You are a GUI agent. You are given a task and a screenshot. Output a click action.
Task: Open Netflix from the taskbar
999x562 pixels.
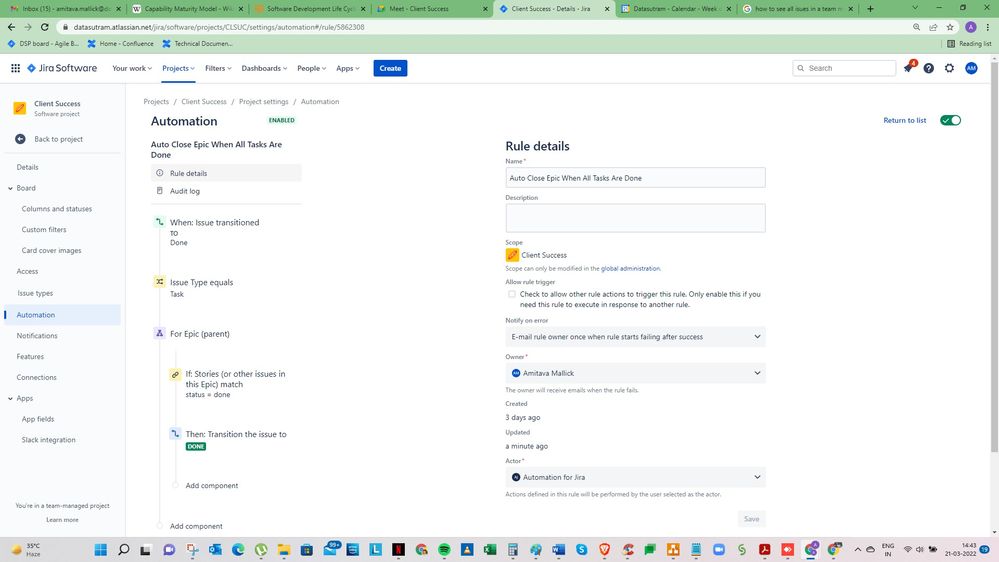coord(398,549)
